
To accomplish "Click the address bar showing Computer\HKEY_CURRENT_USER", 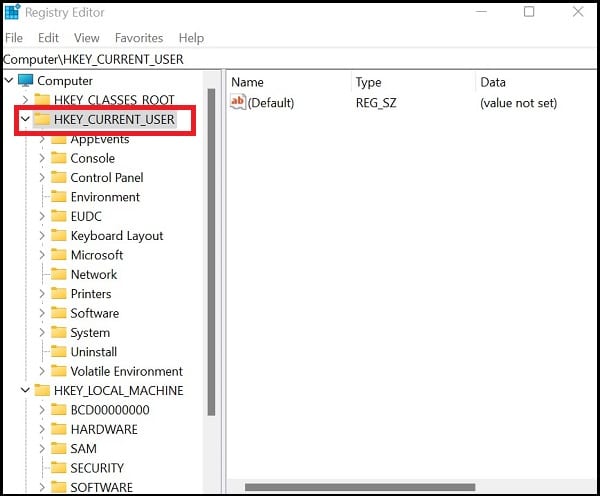I will point(300,59).
